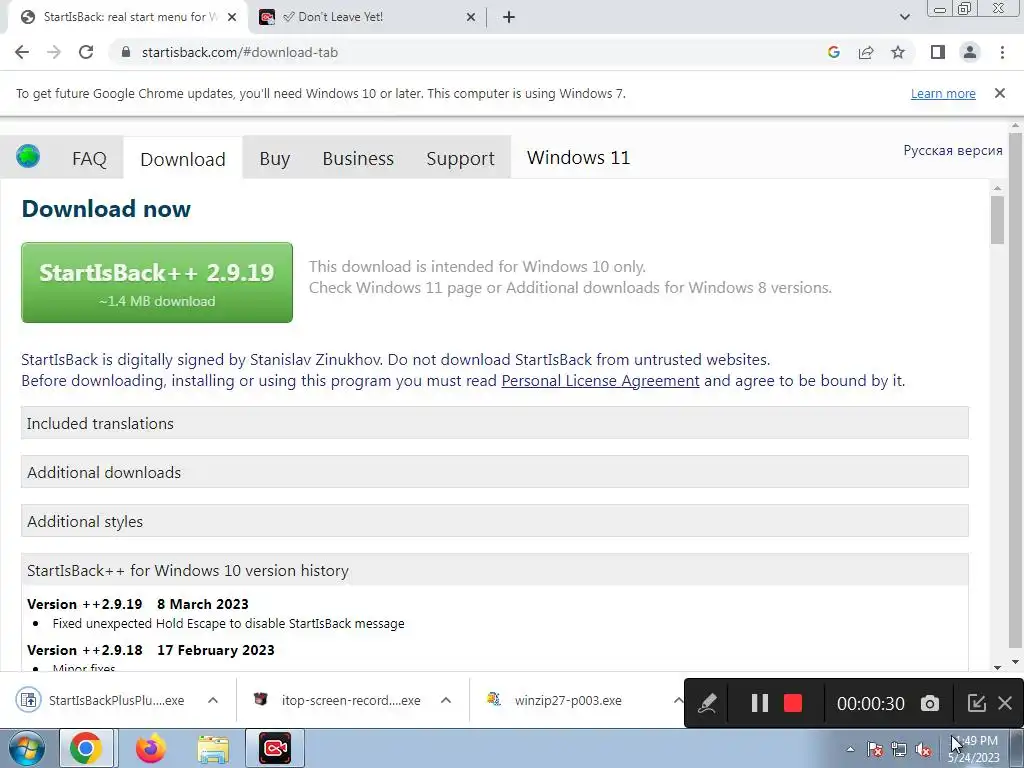The height and width of the screenshot is (768, 1024).
Task: Switch to Русская версия
Action: (953, 150)
